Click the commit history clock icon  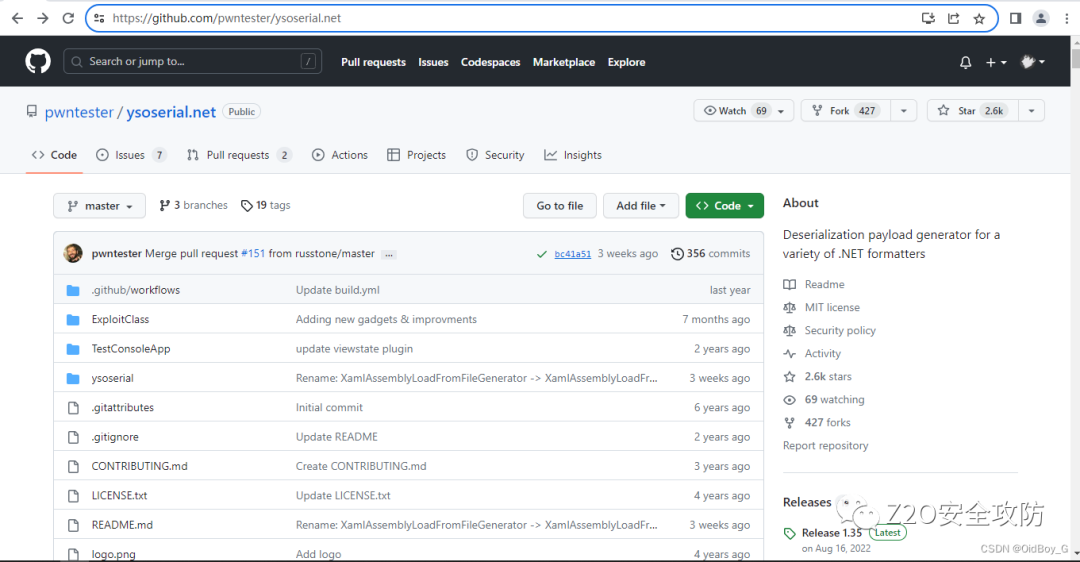(x=677, y=254)
